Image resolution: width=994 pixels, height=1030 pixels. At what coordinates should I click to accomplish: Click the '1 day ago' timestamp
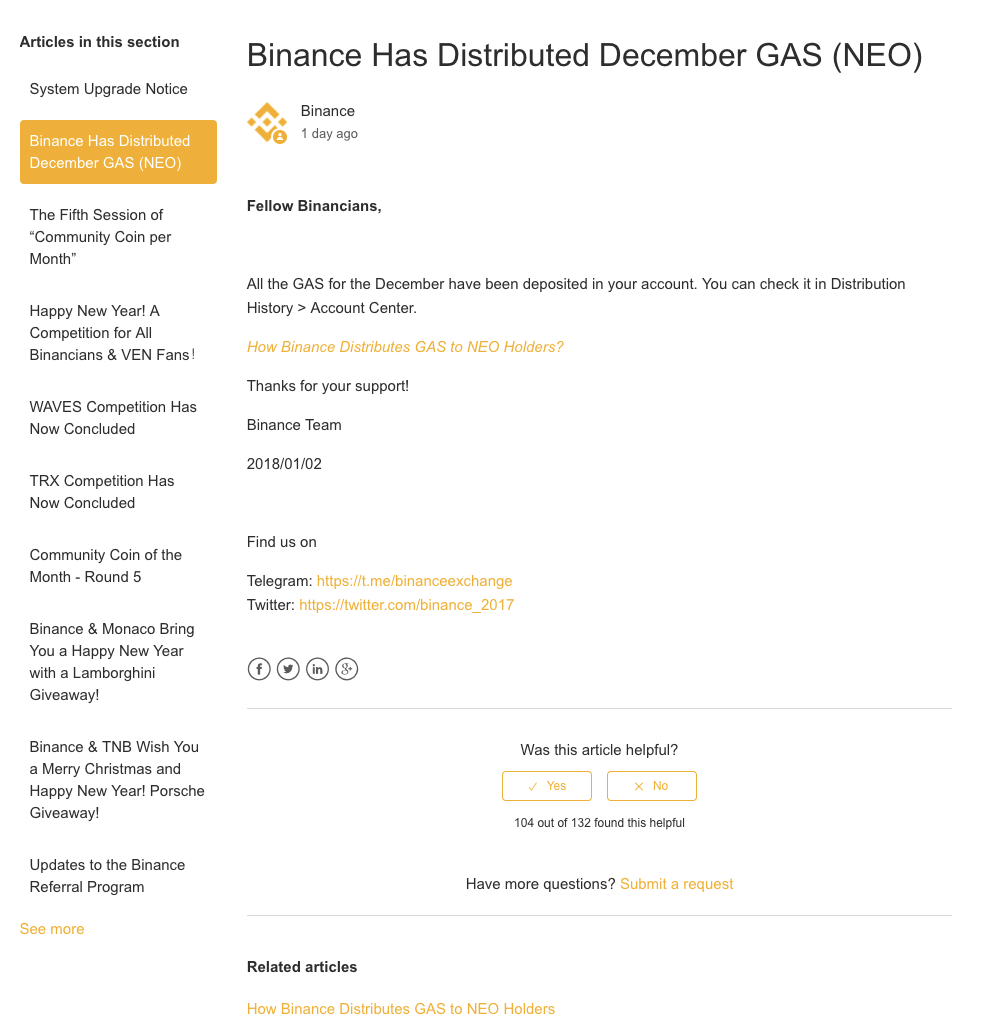329,133
